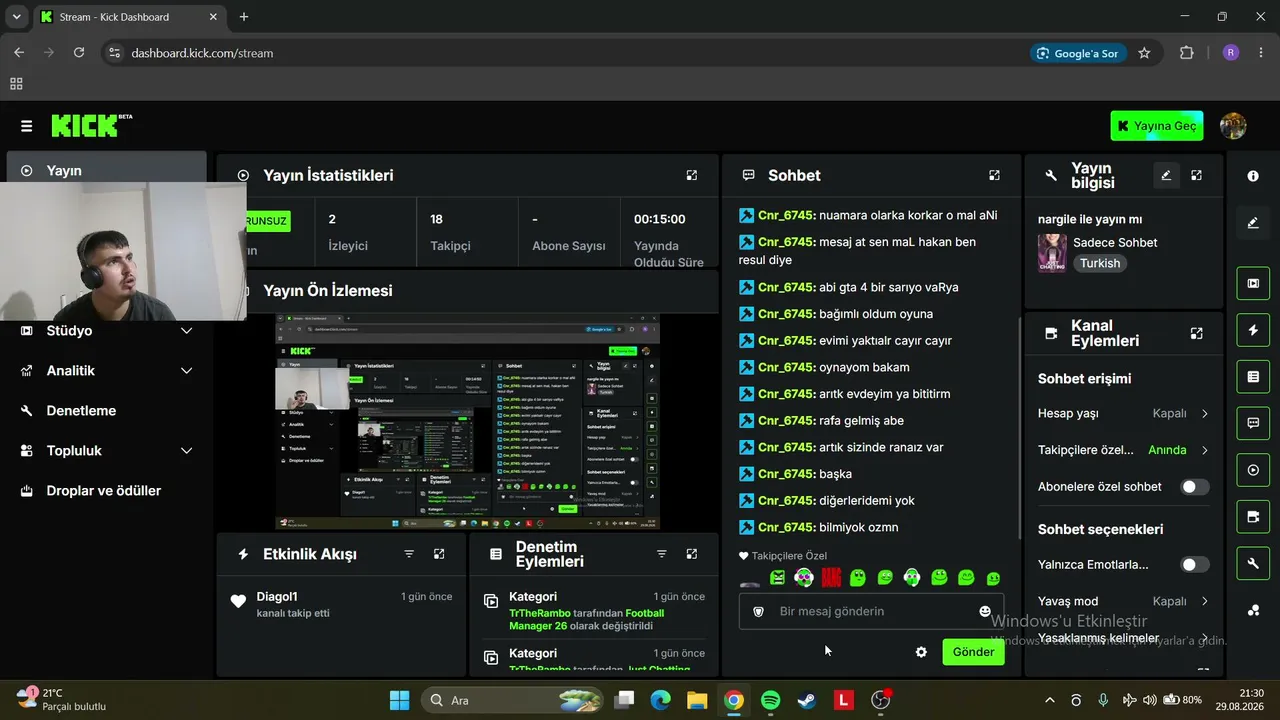Toggle the chat bubble icon in the right sidebar
Image resolution: width=1280 pixels, height=720 pixels.
1253,423
